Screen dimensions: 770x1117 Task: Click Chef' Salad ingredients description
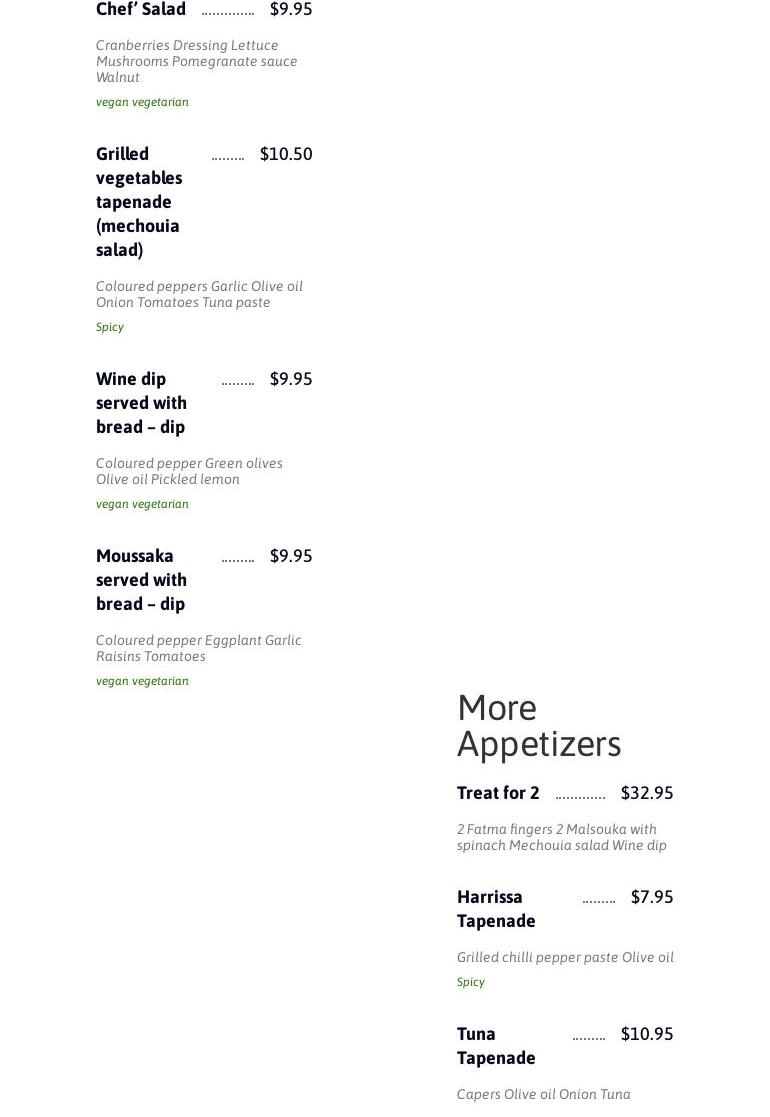point(196,61)
